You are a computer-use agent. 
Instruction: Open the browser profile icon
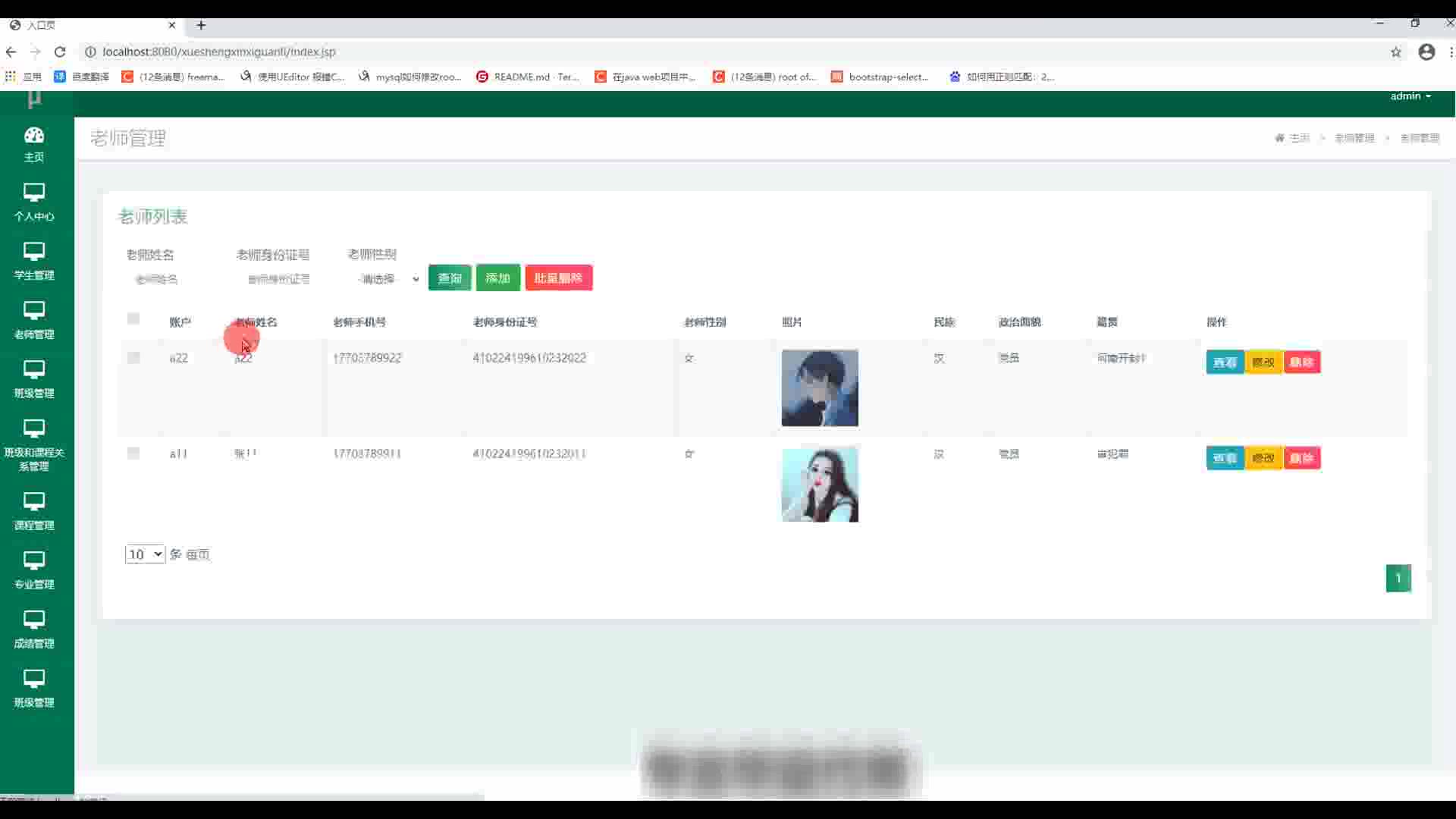click(x=1426, y=52)
